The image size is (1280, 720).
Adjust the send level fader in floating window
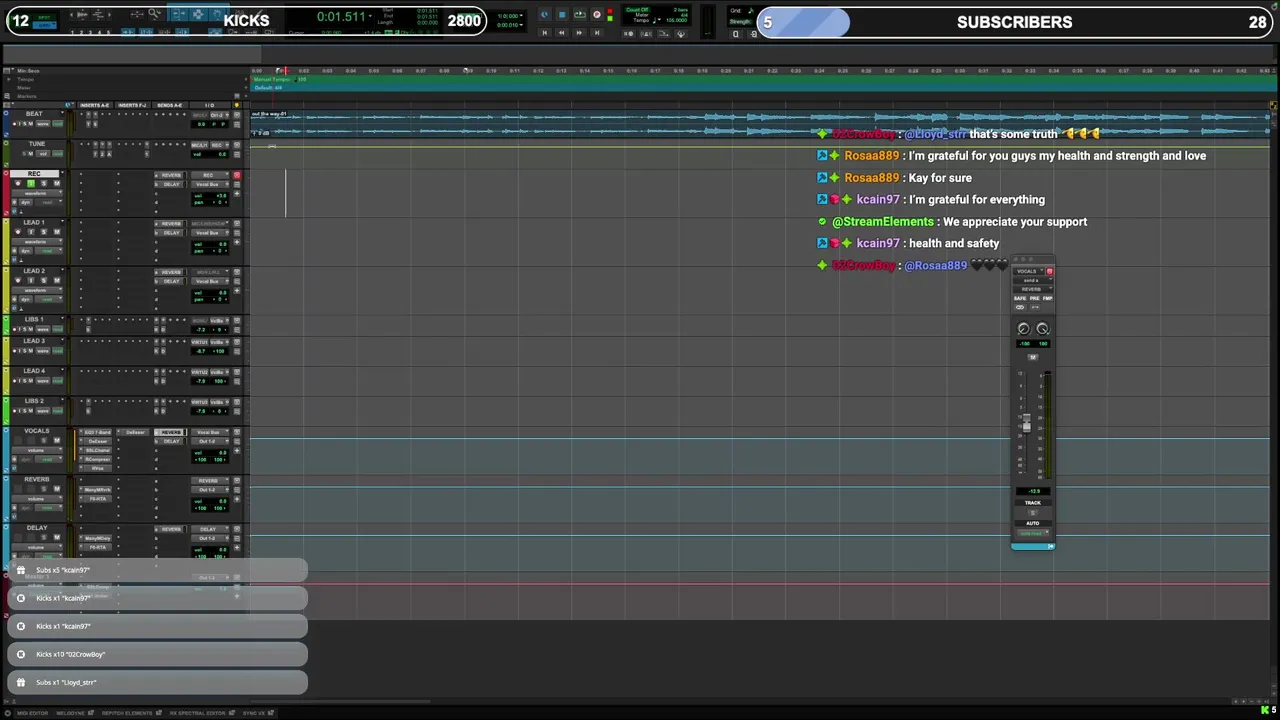click(1026, 425)
